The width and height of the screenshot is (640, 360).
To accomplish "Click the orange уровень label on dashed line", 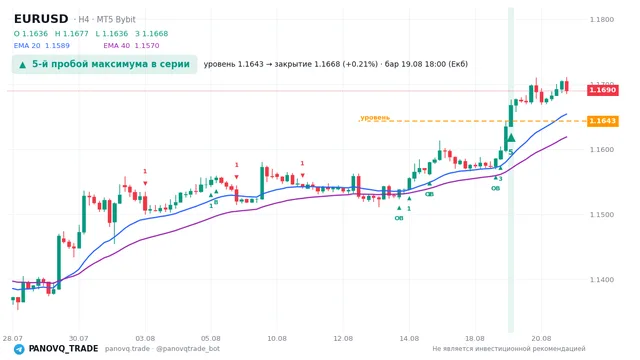I will [x=375, y=118].
